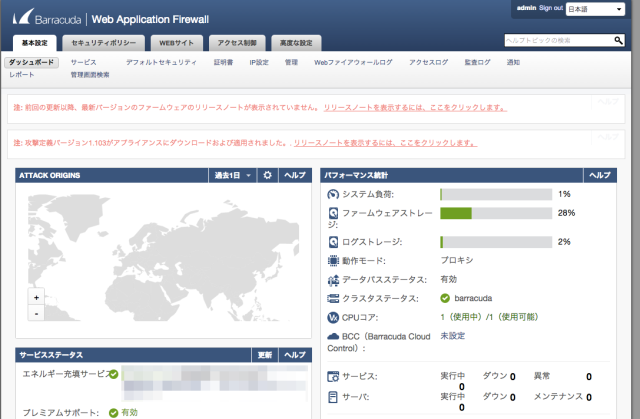The image size is (640, 419).
Task: Click the ログストレージ disk icon
Action: tap(333, 242)
